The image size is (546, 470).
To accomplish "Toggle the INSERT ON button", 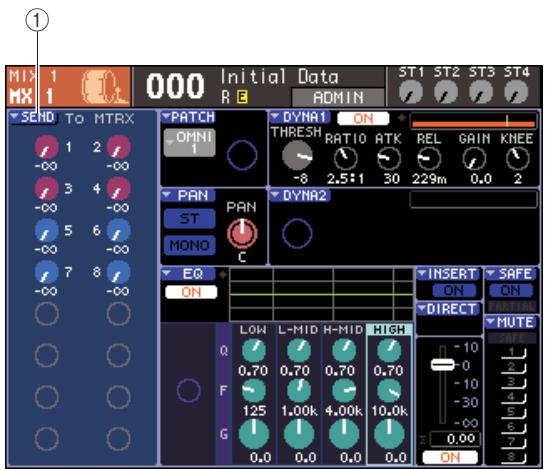I will pos(454,290).
